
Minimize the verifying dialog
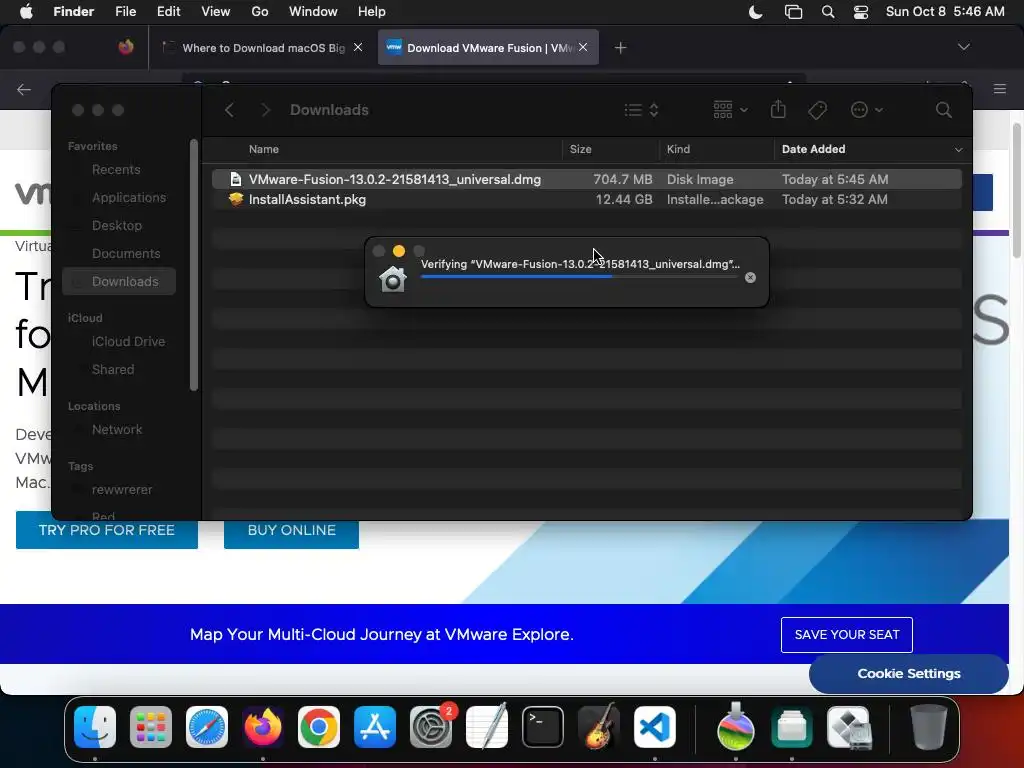point(398,251)
